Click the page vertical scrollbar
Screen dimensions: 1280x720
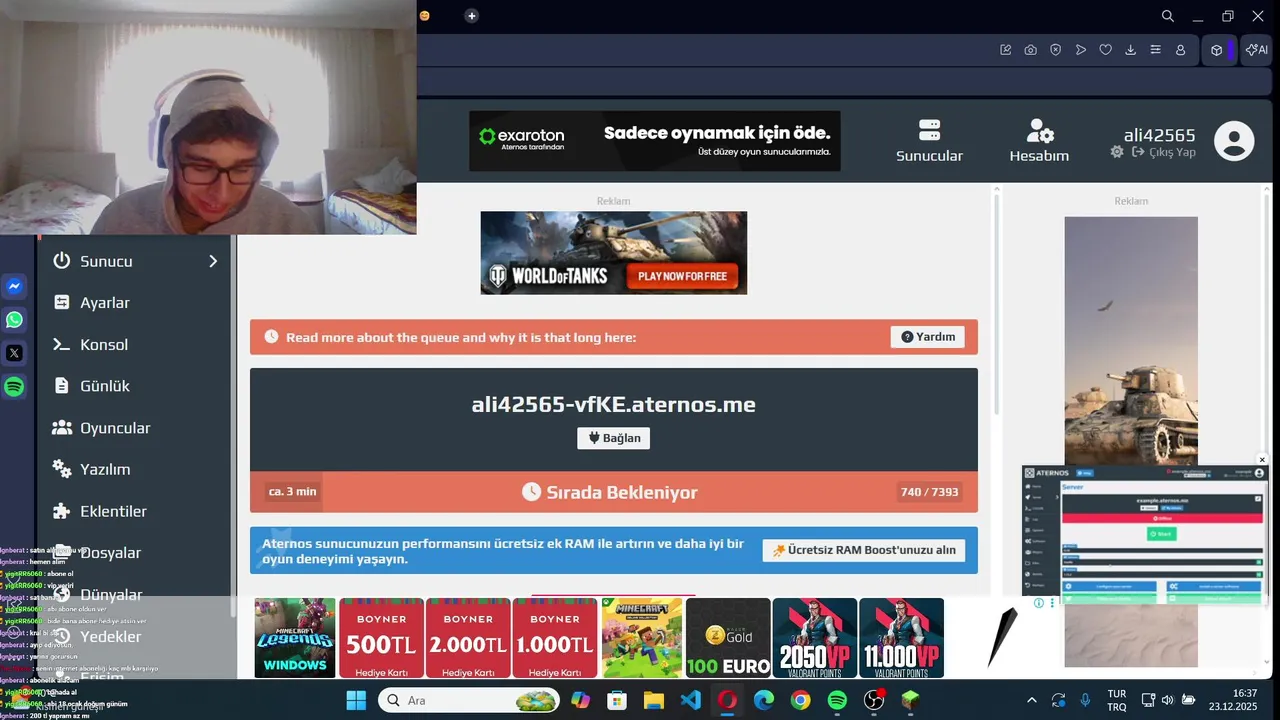pyautogui.click(x=996, y=300)
